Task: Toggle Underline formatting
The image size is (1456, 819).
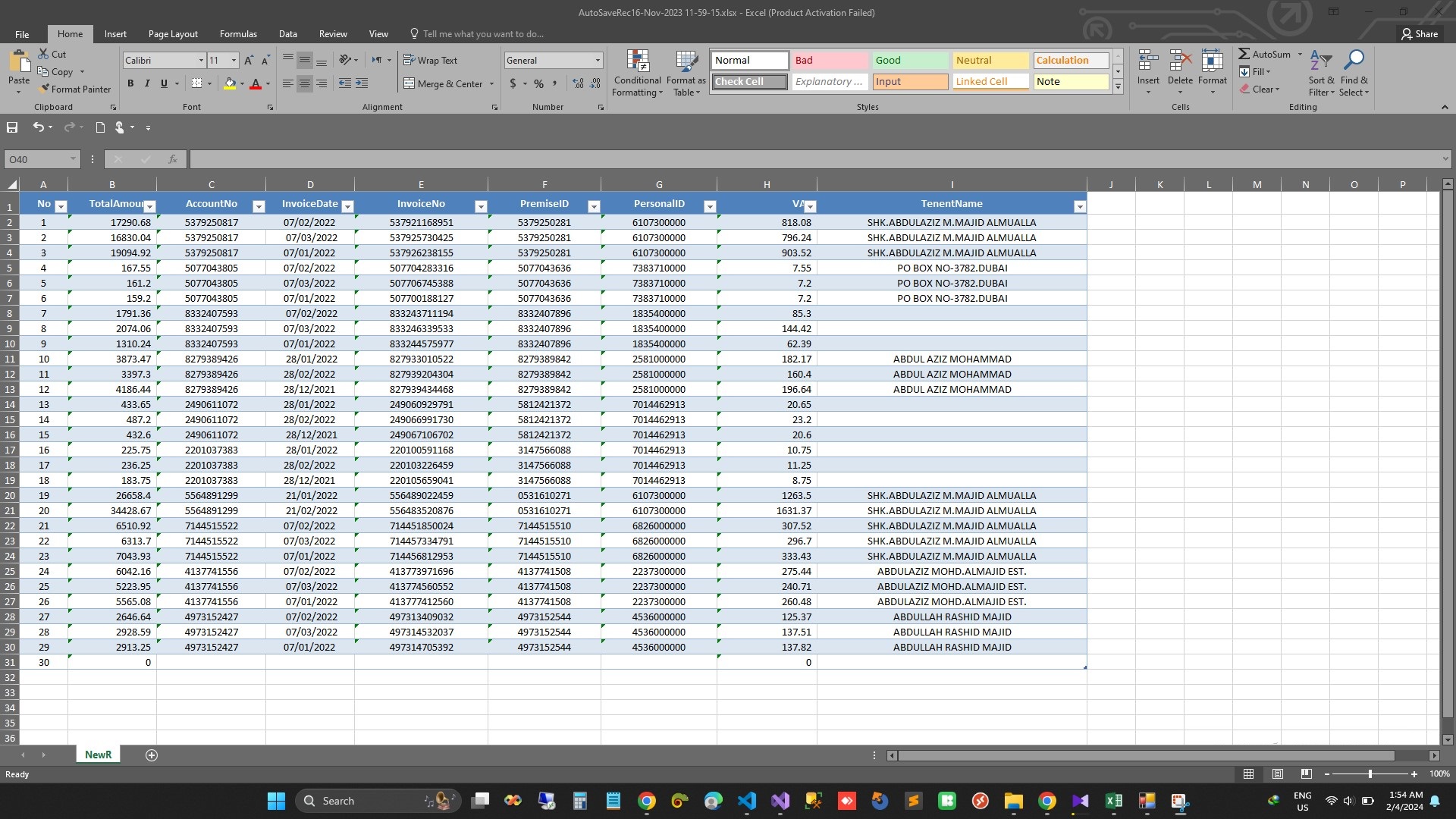Action: pyautogui.click(x=164, y=83)
